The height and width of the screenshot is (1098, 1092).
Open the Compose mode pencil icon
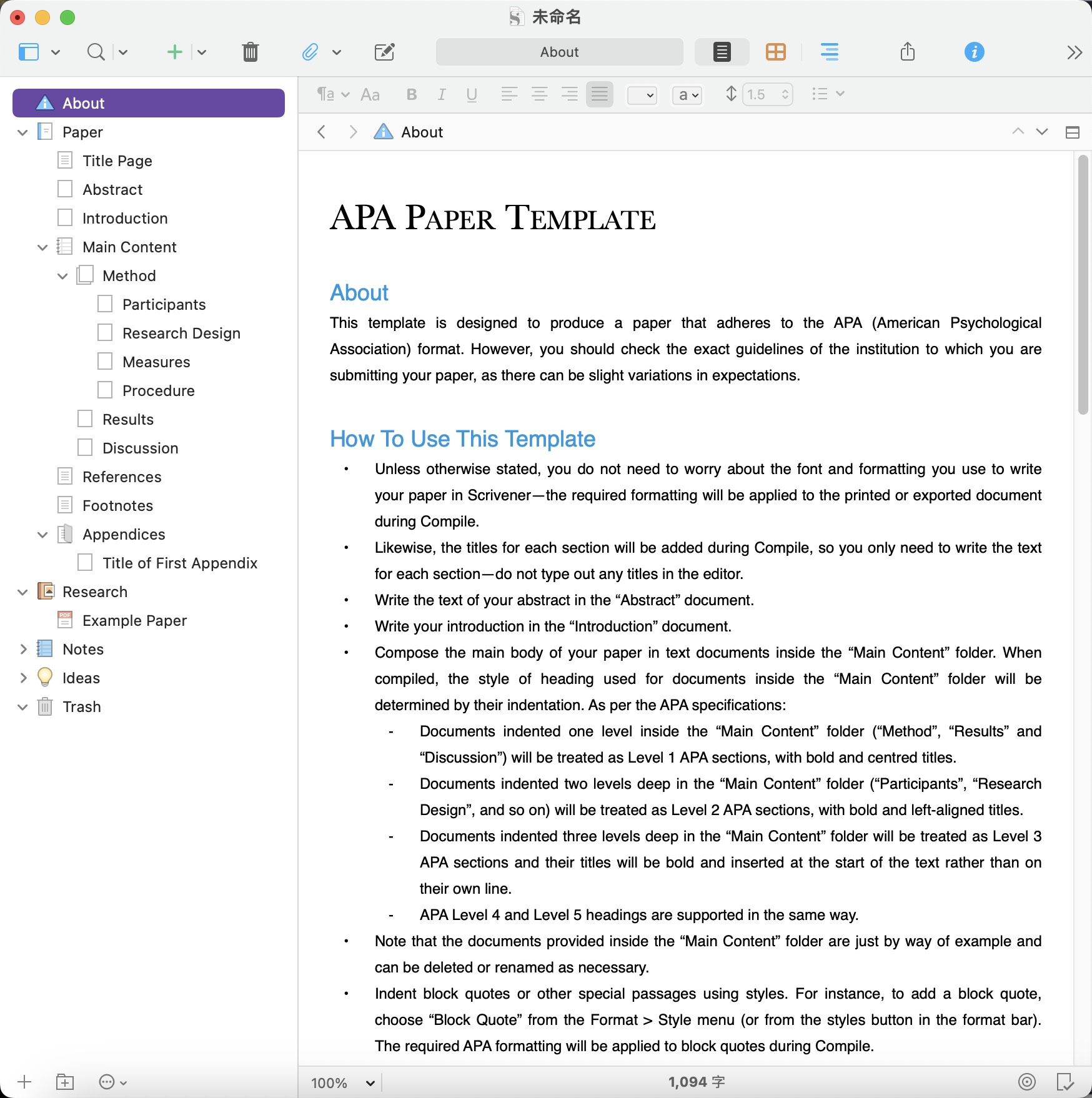point(384,52)
